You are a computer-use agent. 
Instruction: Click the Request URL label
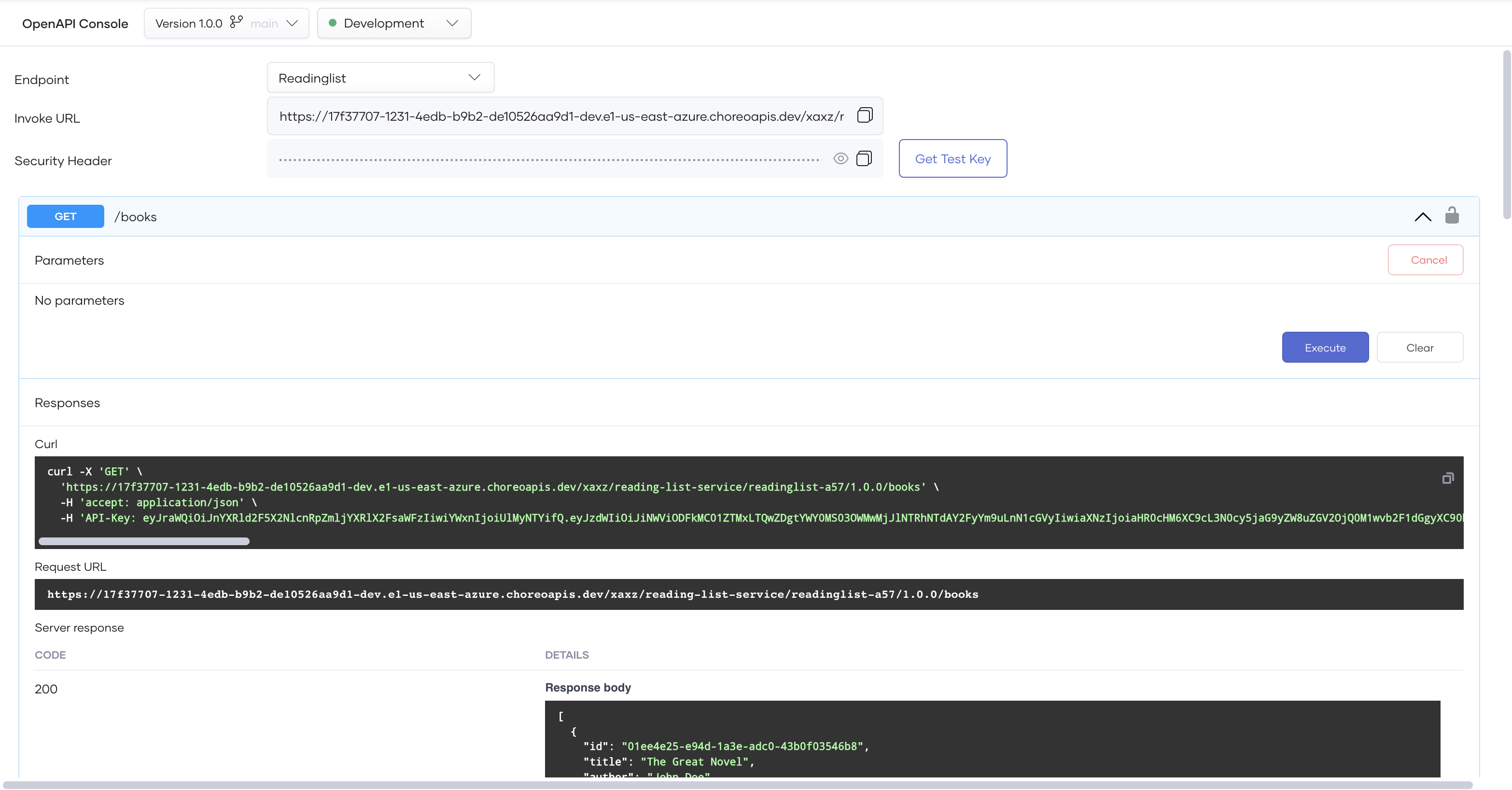[x=70, y=567]
